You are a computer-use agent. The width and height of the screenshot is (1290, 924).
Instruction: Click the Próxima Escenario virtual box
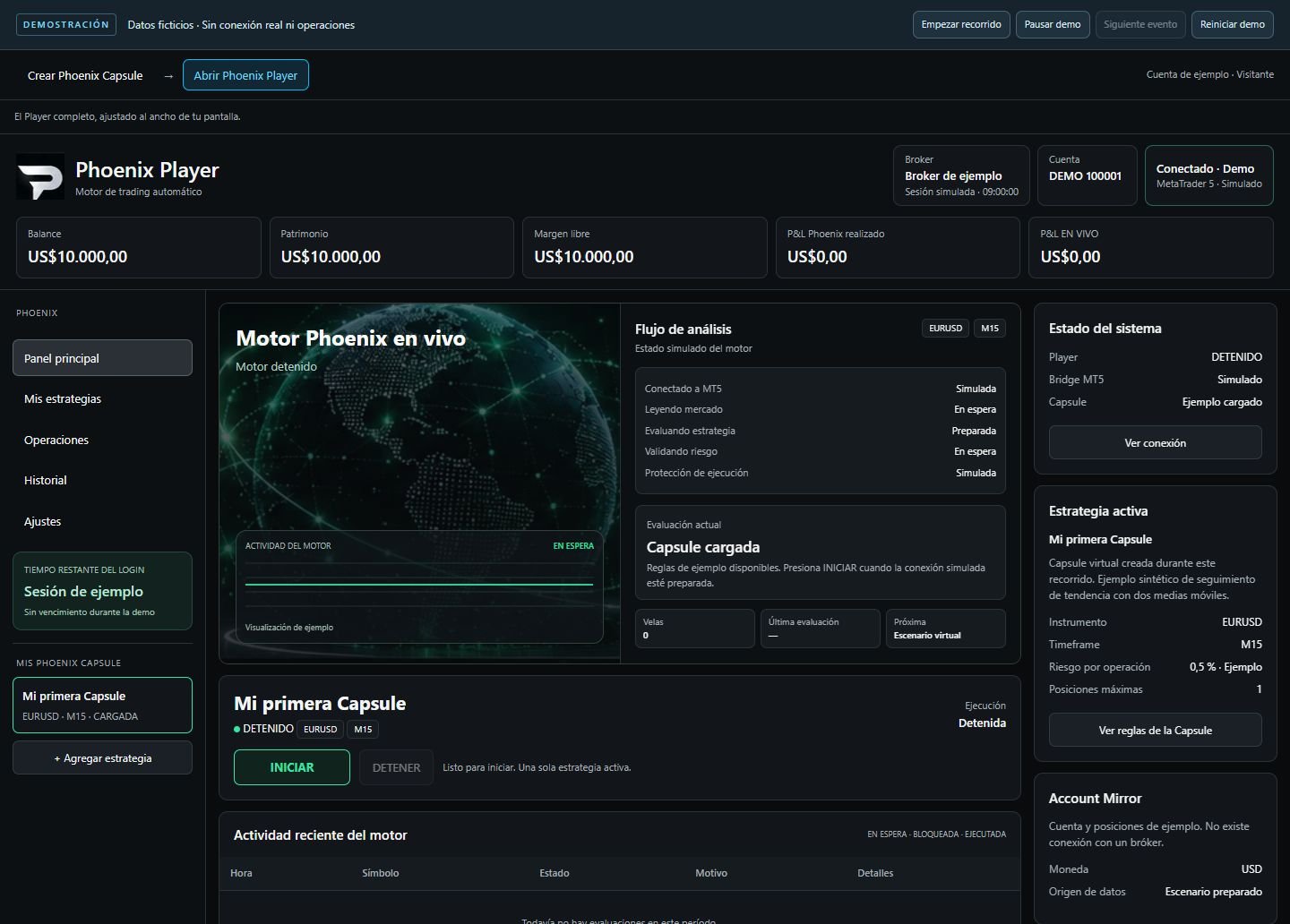pos(945,629)
